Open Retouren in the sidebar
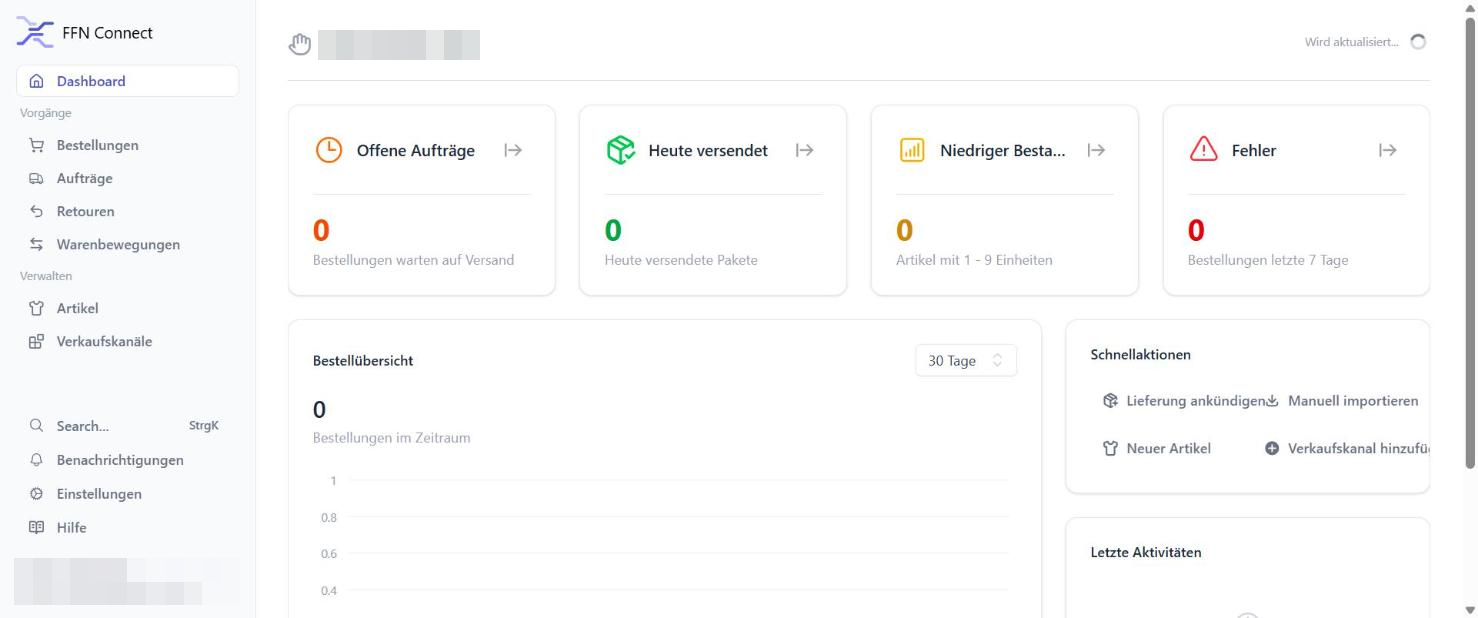This screenshot has width=1478, height=618. (x=128, y=211)
